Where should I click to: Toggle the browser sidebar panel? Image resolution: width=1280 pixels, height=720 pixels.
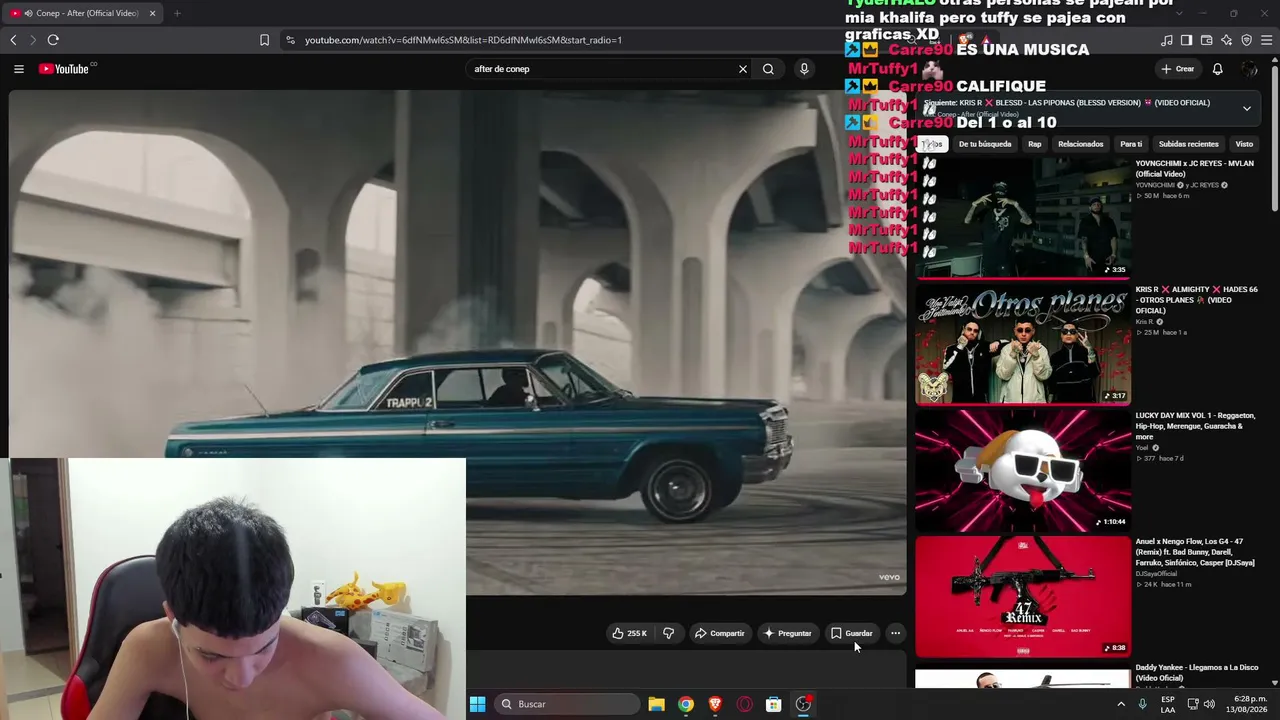pyautogui.click(x=1186, y=40)
